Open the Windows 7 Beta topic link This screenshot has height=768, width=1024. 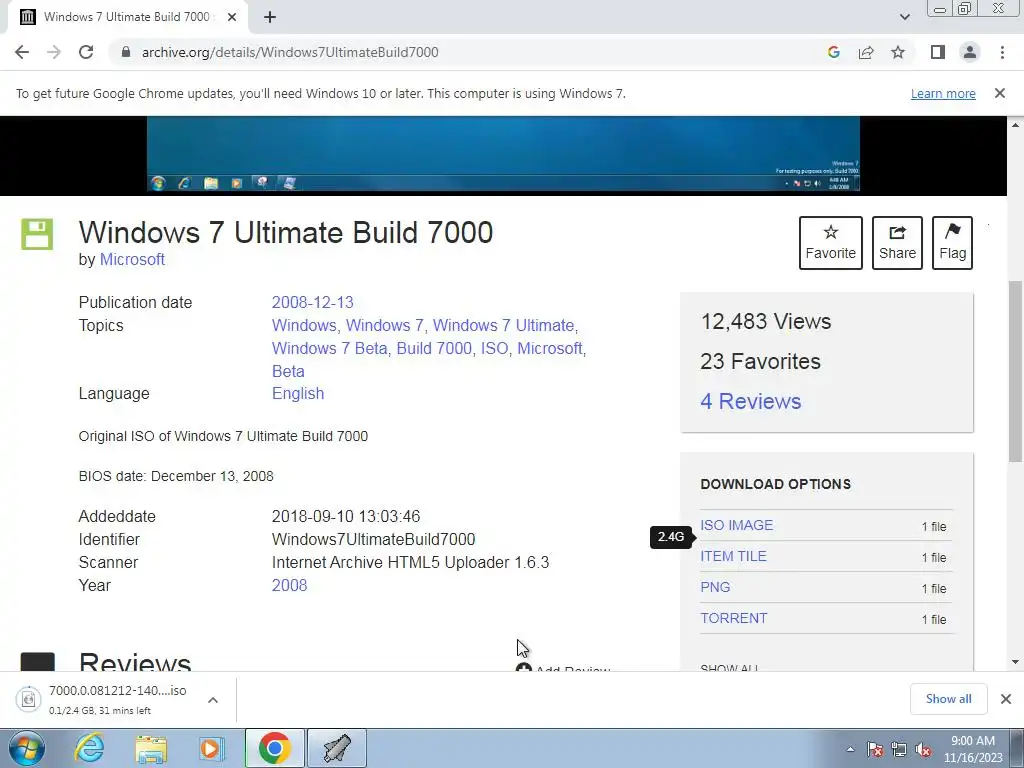pyautogui.click(x=329, y=348)
